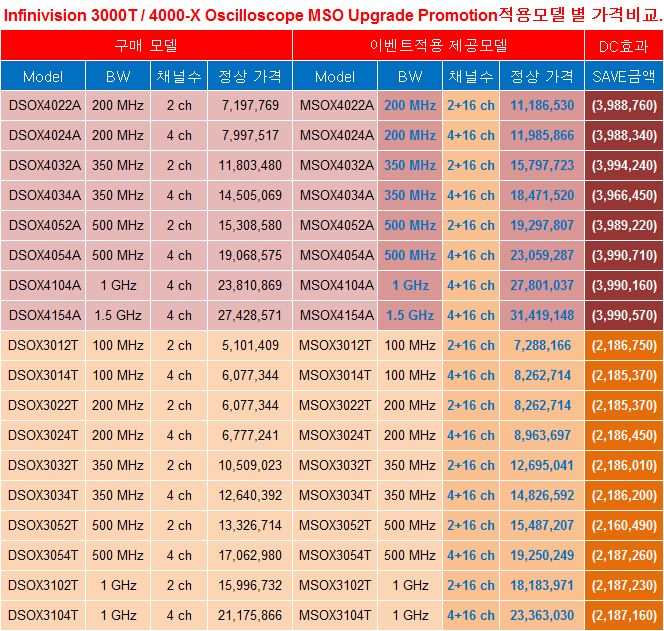Click price 18,183,971
Image resolution: width=664 pixels, height=631 pixels.
[x=542, y=586]
